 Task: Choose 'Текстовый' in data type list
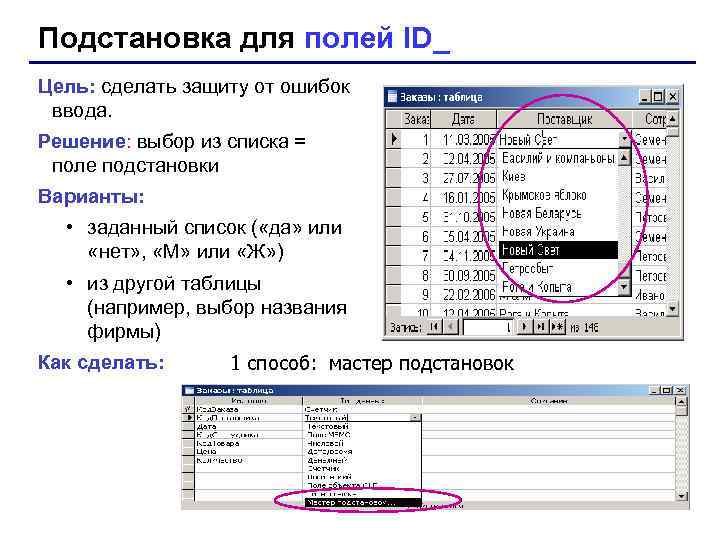(328, 427)
